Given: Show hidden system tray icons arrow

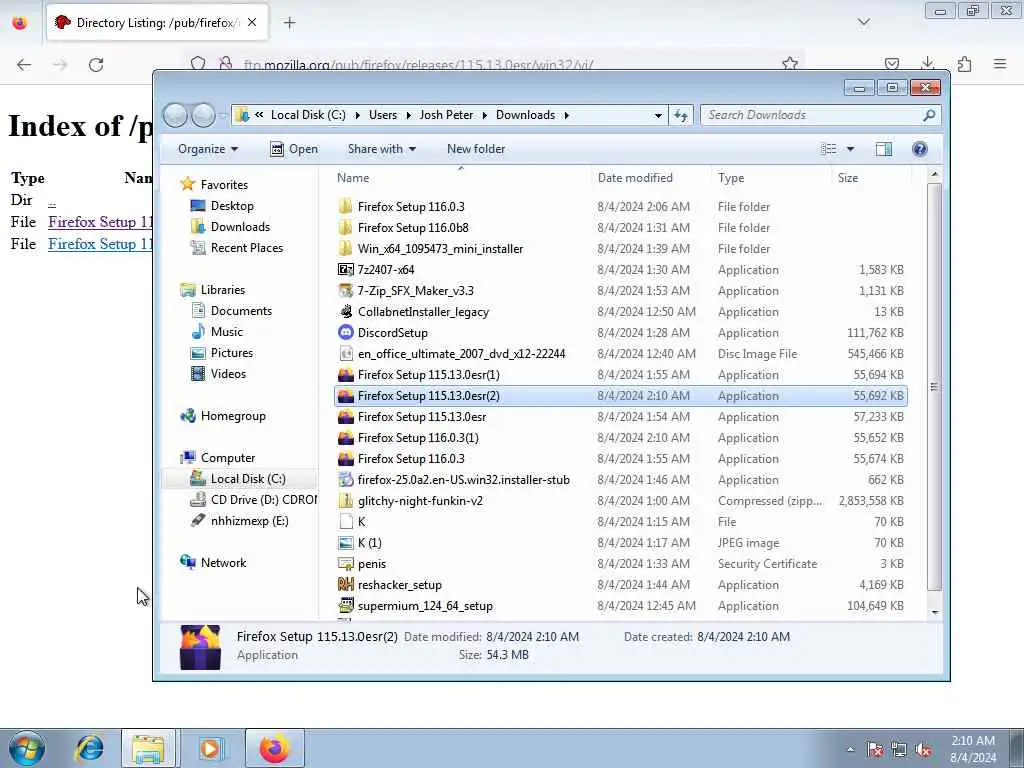Looking at the screenshot, I should [x=850, y=750].
